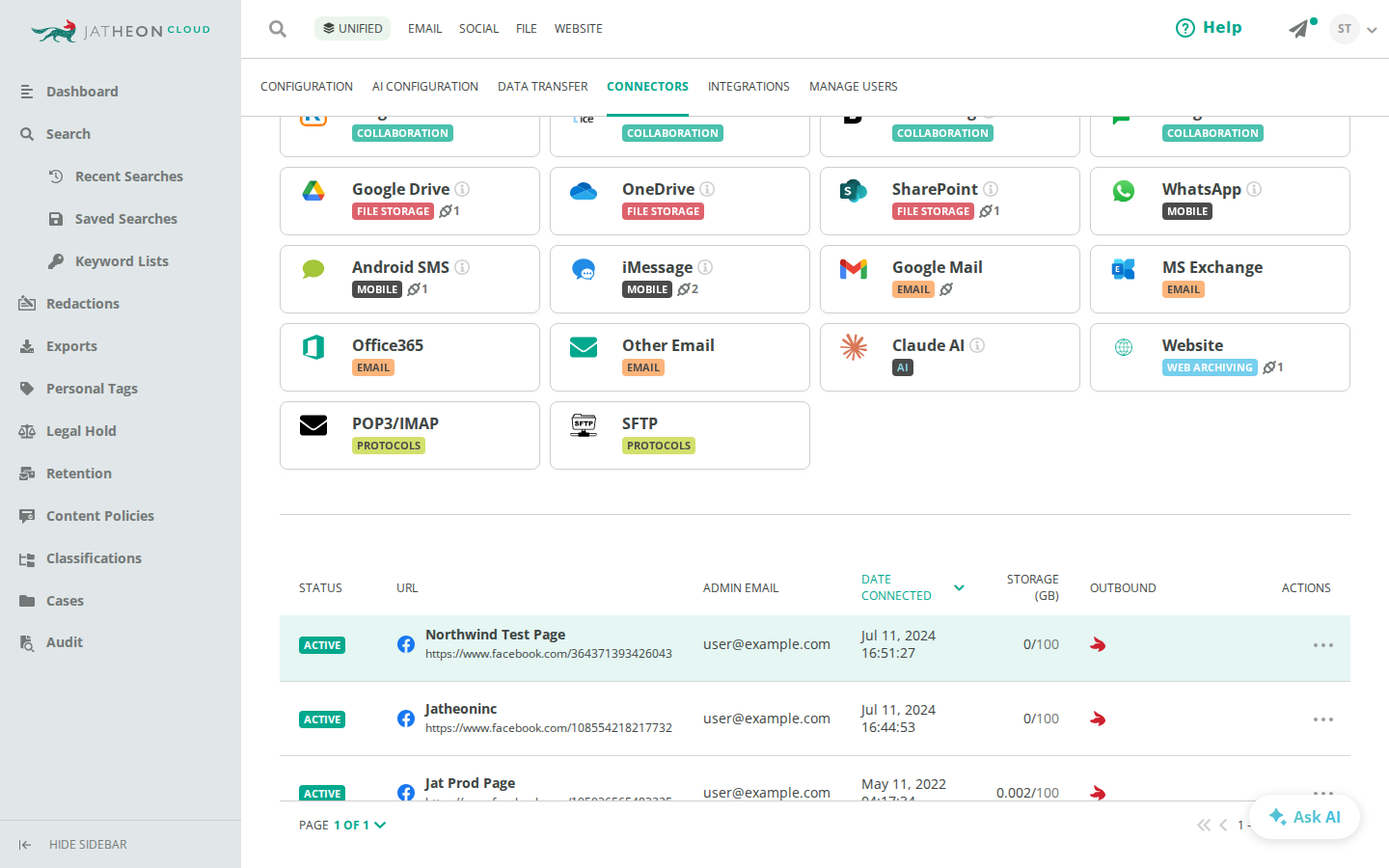Open the Northwind Test Page Facebook URL
This screenshot has height=868, width=1389.
coord(549,654)
